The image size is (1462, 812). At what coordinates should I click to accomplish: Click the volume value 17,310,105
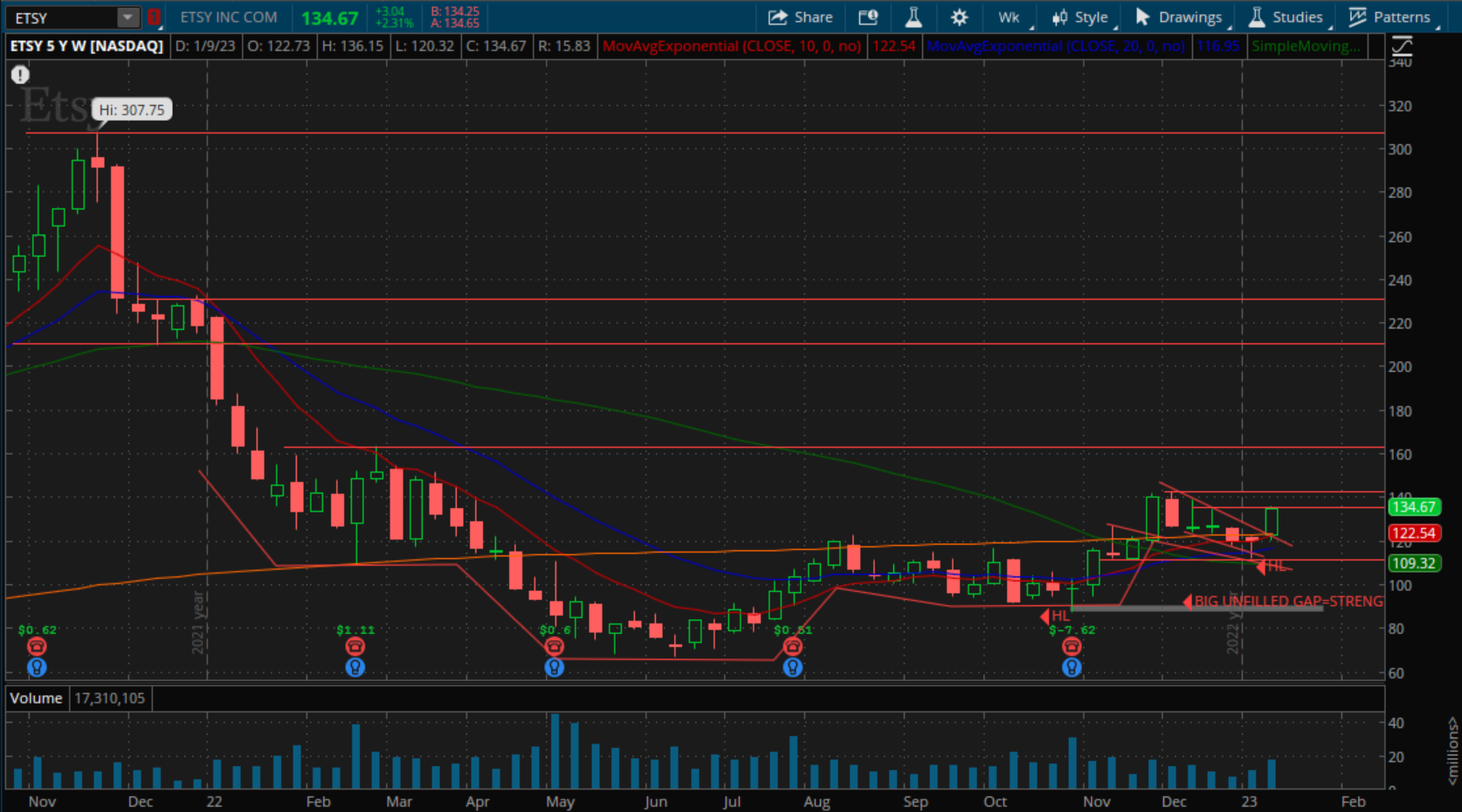pos(109,698)
